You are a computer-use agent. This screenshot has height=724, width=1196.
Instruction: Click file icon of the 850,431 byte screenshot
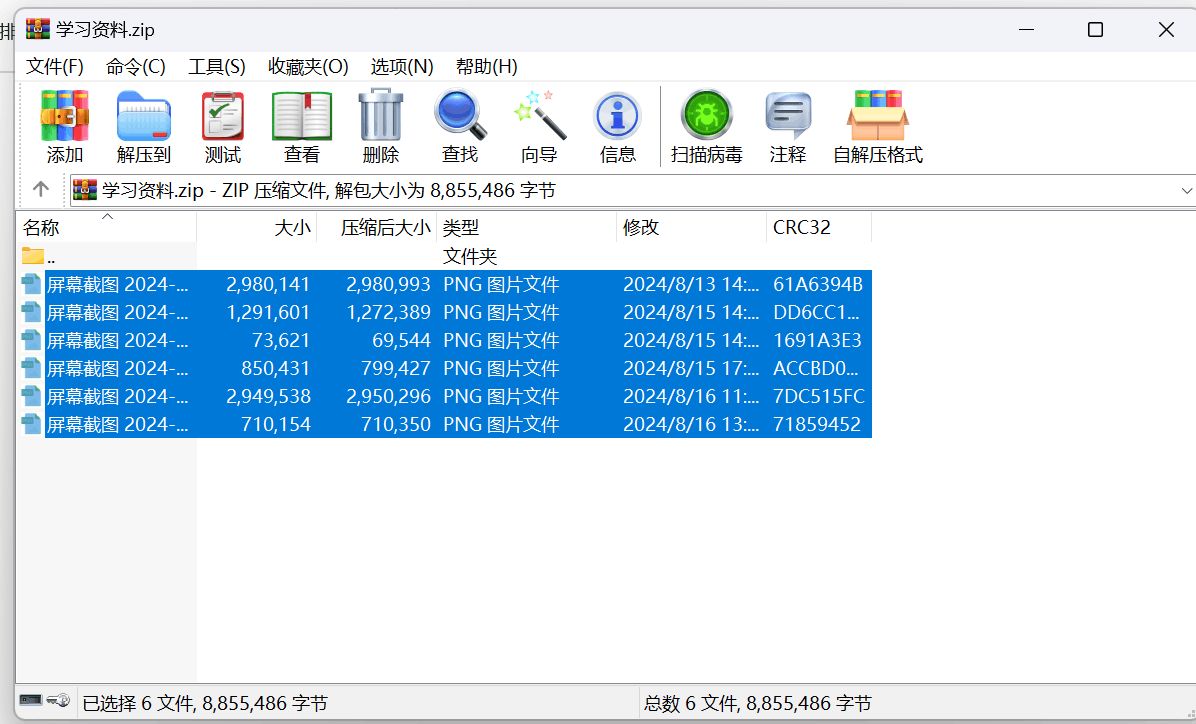click(x=31, y=368)
